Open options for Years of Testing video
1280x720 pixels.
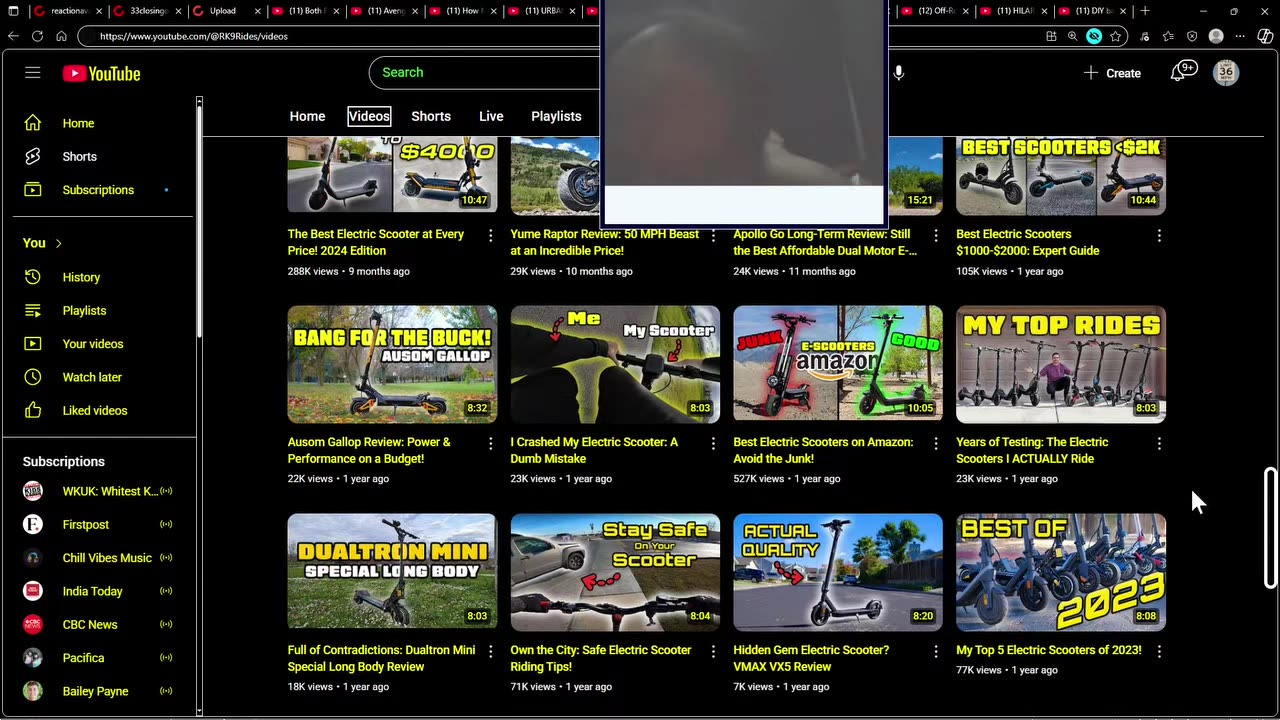point(1159,443)
